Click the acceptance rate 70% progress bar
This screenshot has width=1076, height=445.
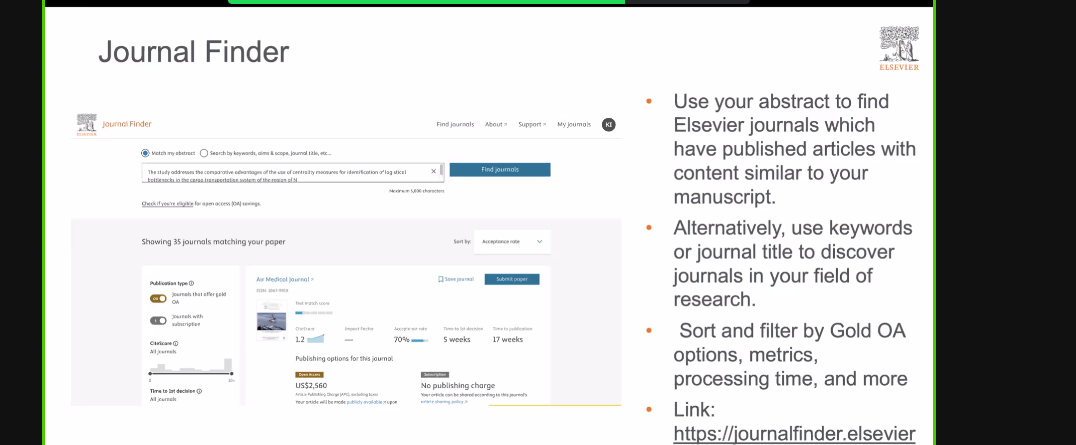tap(419, 340)
